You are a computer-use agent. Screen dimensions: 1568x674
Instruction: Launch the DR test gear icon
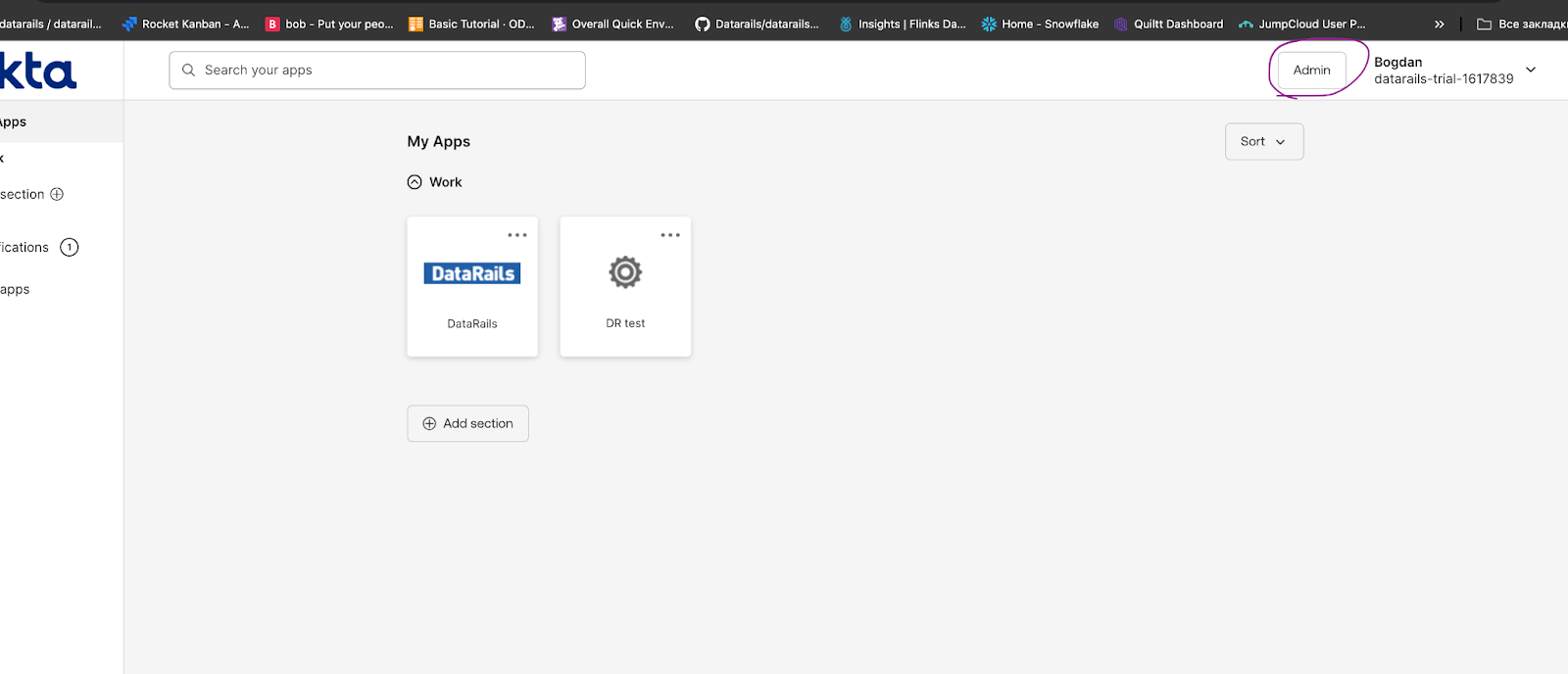(625, 272)
